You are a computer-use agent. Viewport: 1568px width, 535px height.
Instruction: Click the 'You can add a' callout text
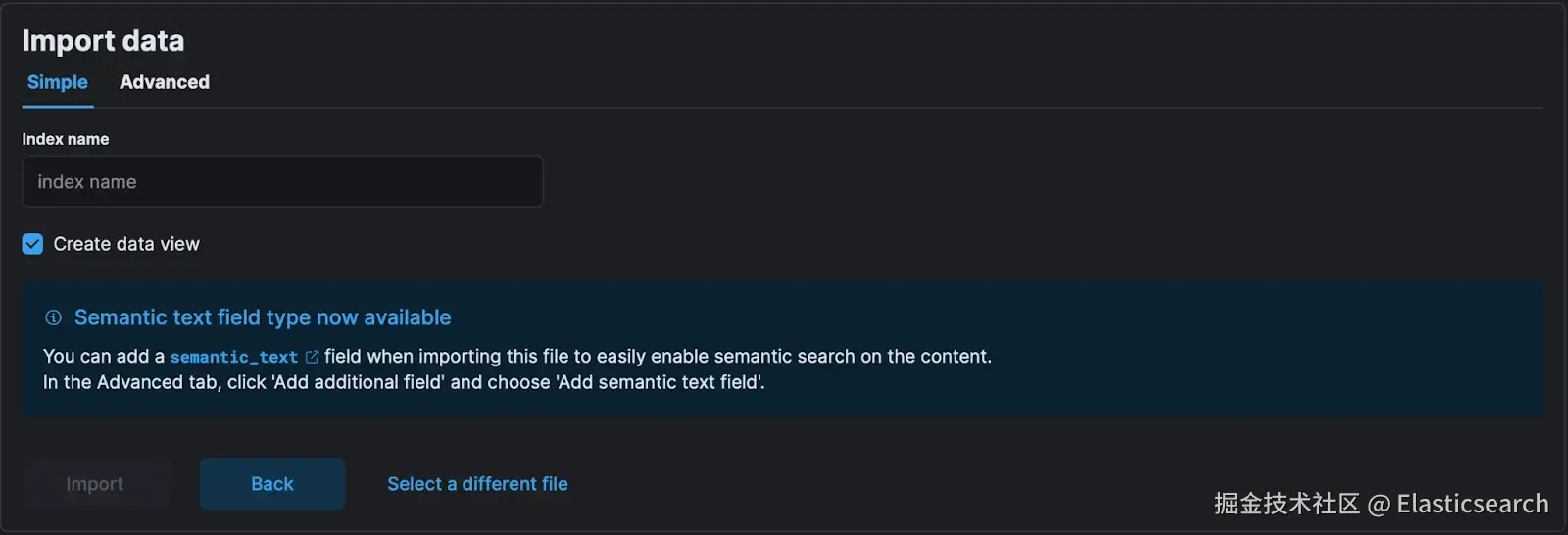tap(104, 357)
